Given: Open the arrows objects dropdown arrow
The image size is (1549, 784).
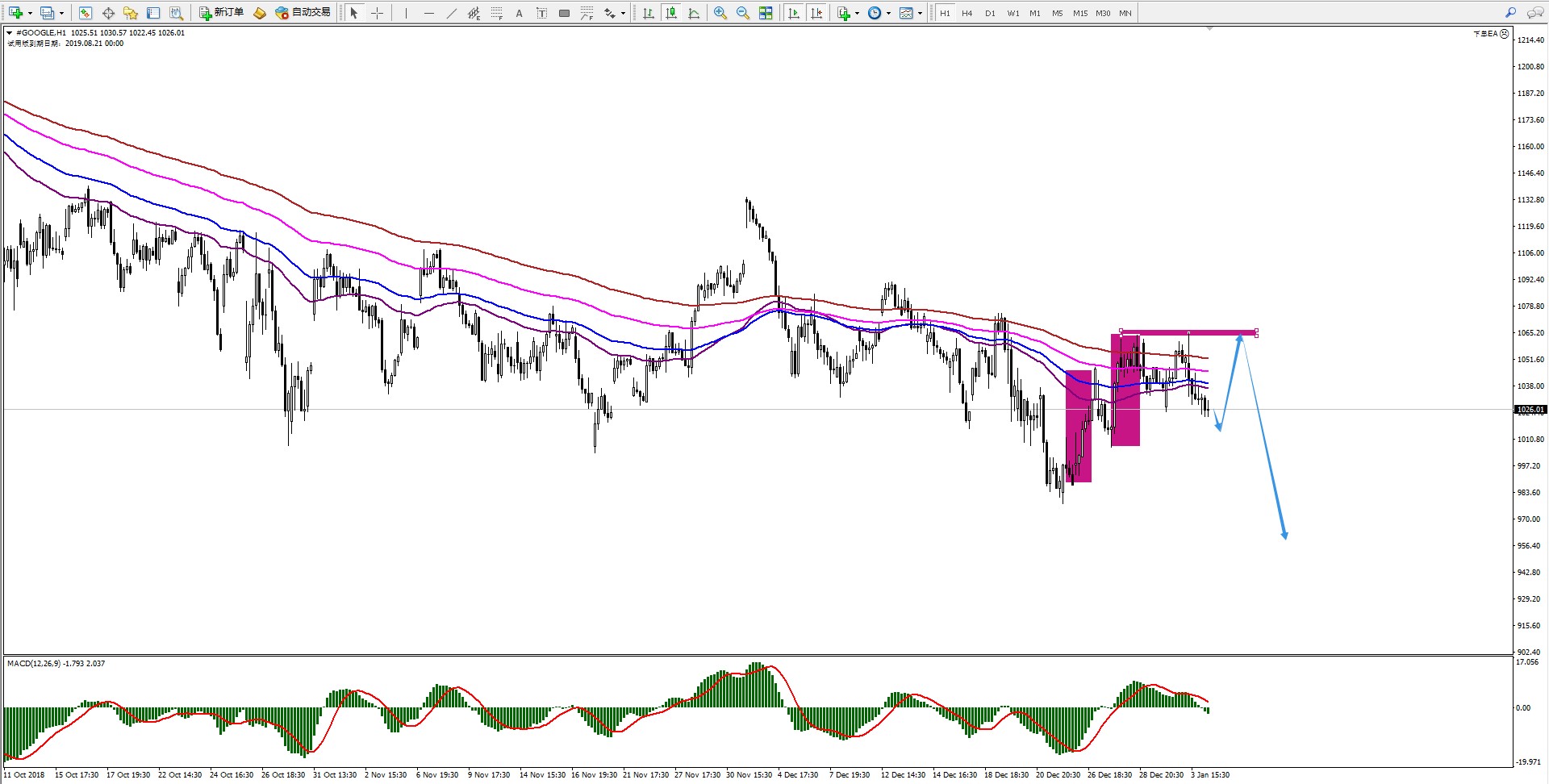Looking at the screenshot, I should pyautogui.click(x=623, y=14).
